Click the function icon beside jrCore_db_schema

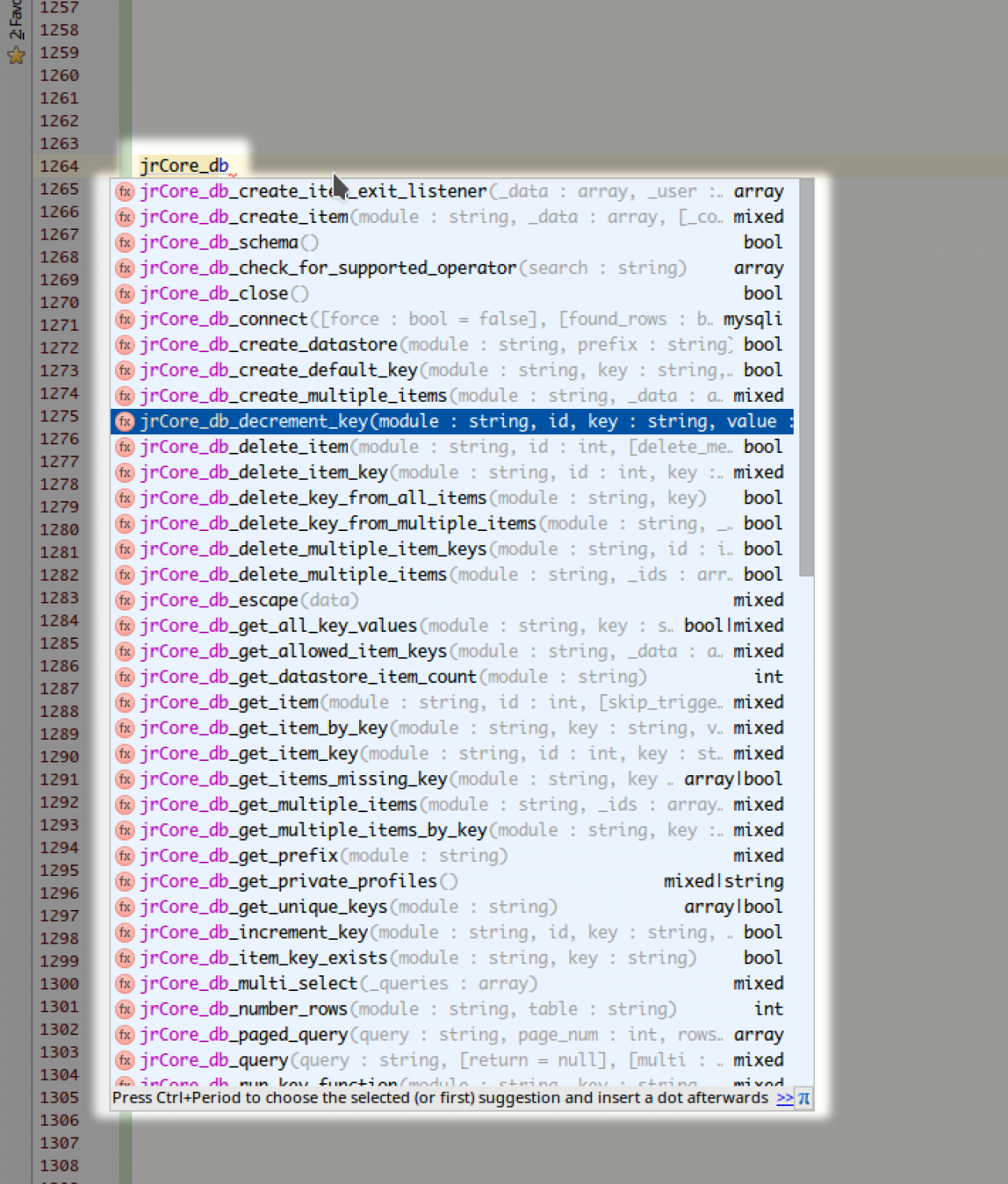pyautogui.click(x=124, y=243)
